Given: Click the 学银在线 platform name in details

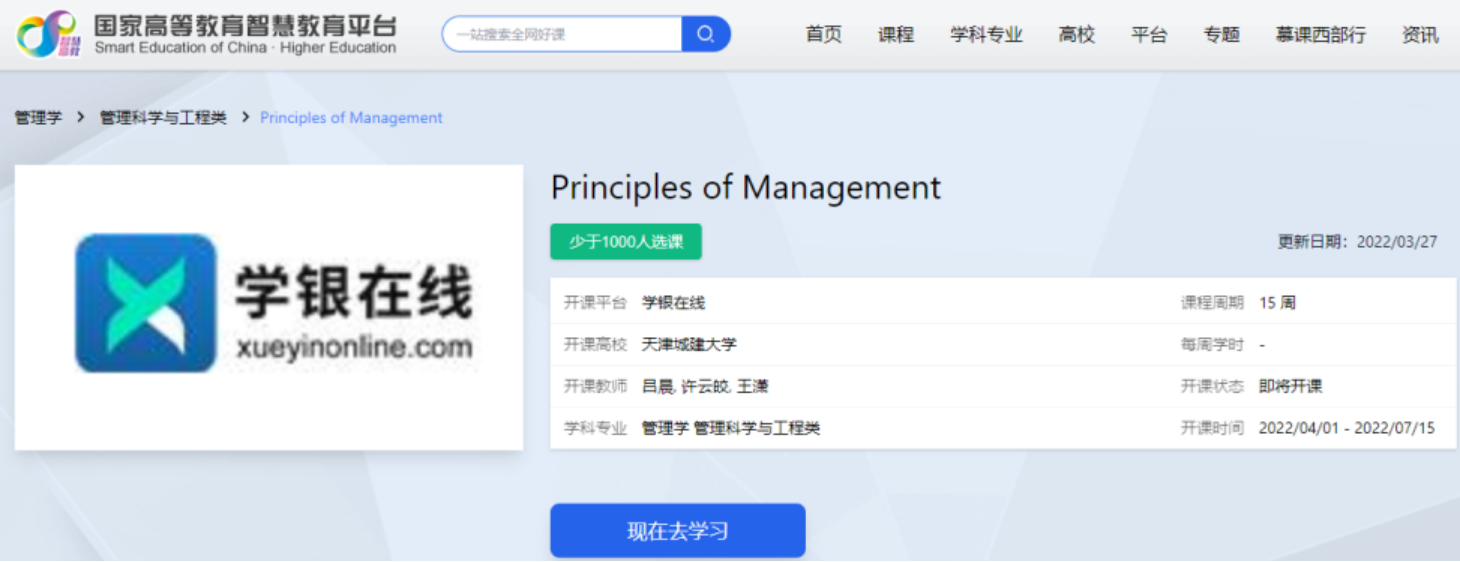Looking at the screenshot, I should [x=673, y=303].
